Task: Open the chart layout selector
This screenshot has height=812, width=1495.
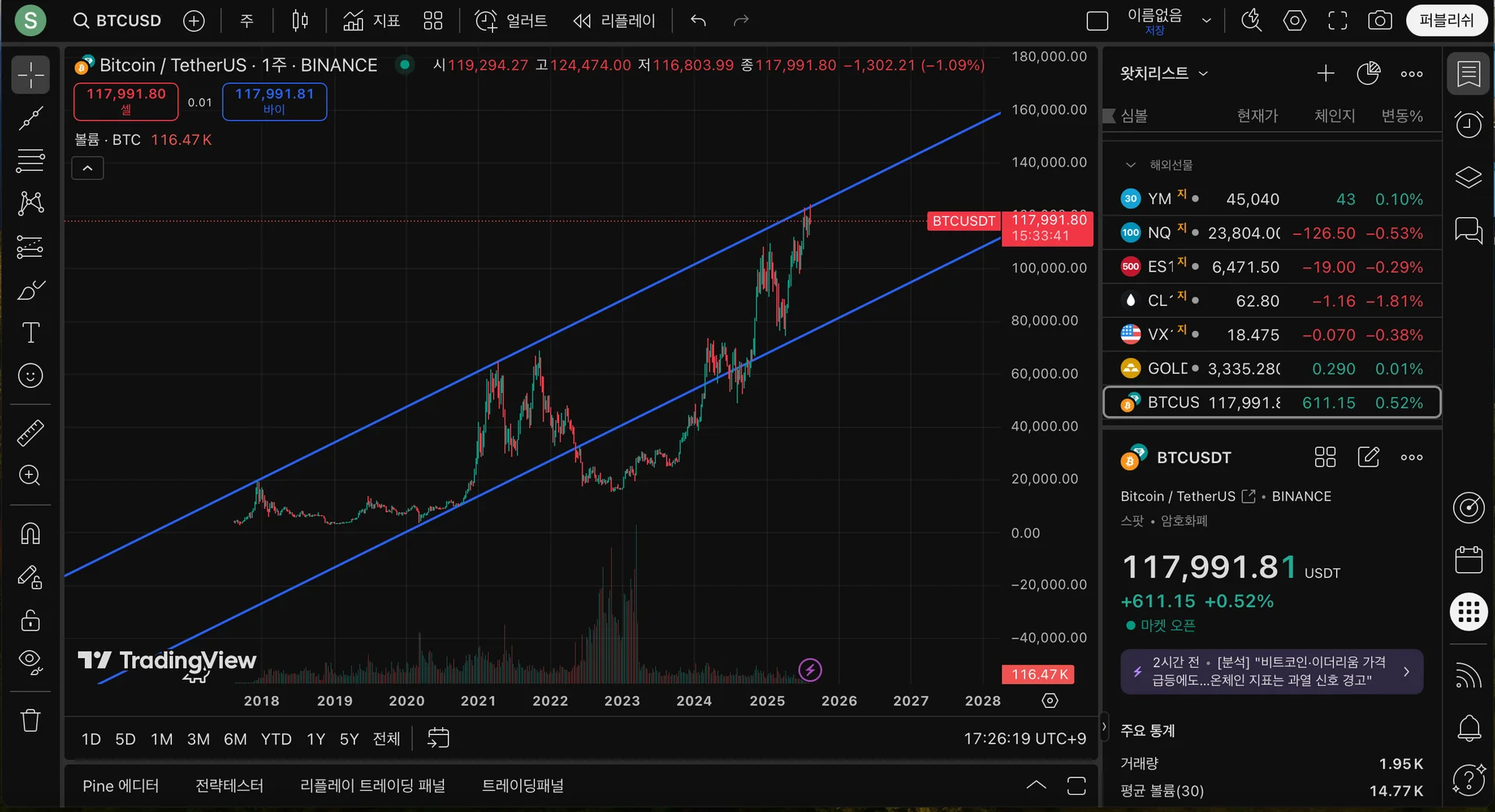Action: 1097,21
